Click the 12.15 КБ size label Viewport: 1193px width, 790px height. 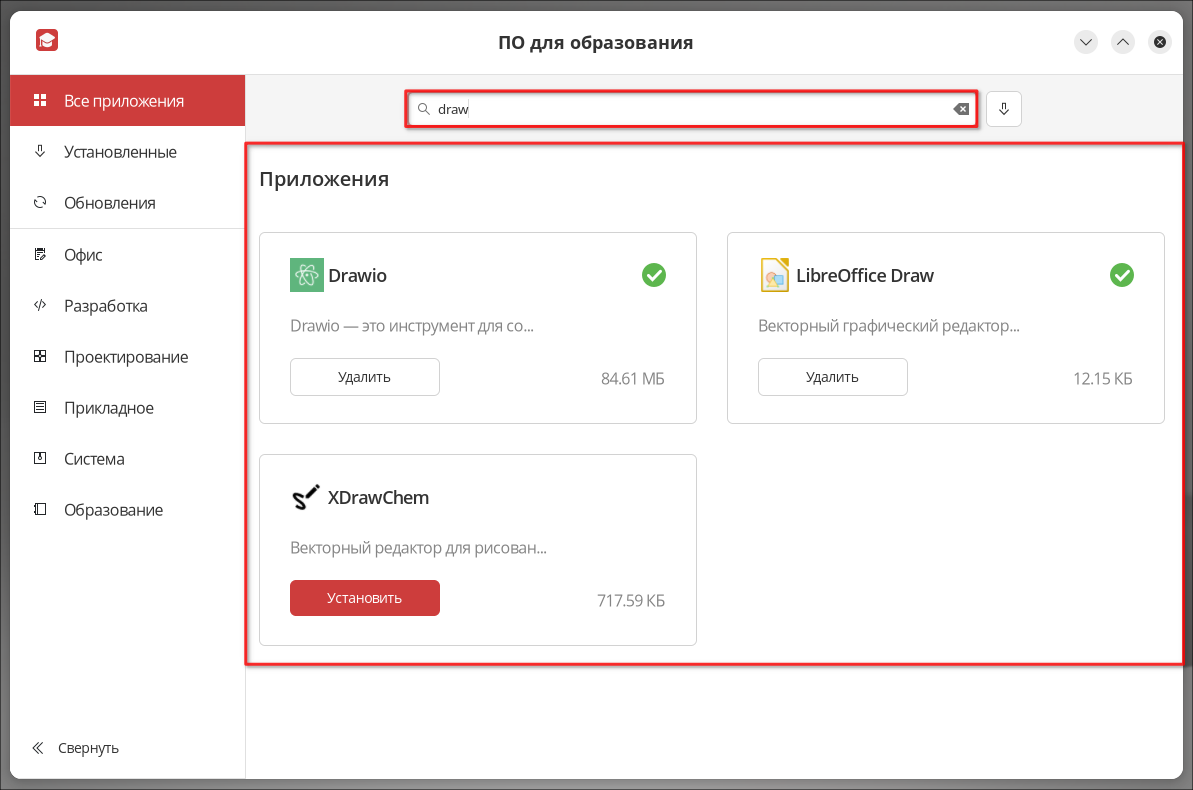point(1102,378)
